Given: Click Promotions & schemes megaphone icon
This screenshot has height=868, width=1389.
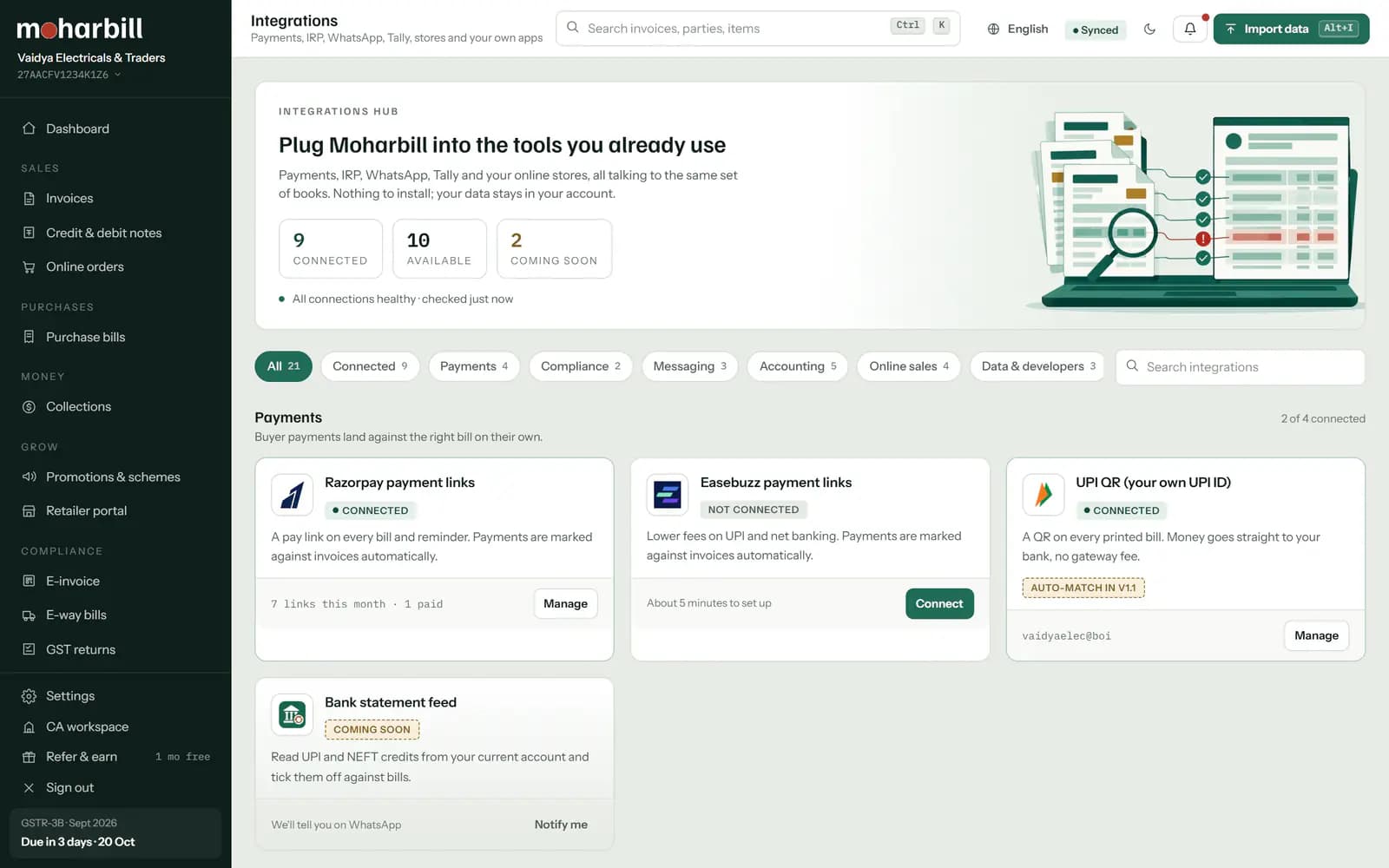Looking at the screenshot, I should click(29, 477).
